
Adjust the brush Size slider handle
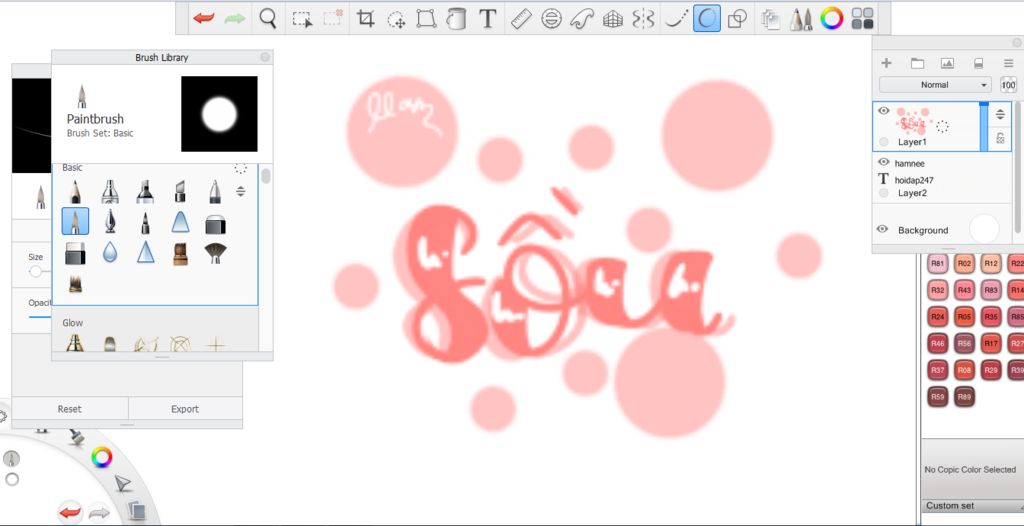tap(35, 271)
